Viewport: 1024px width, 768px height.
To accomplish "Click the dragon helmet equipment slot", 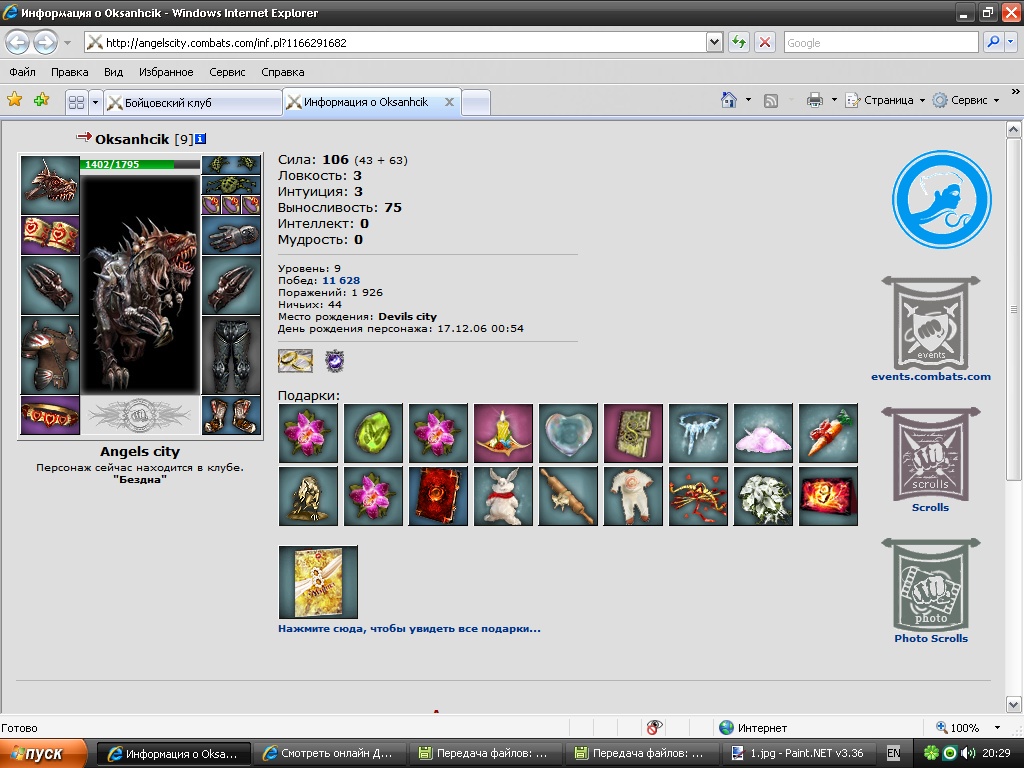I will (50, 185).
